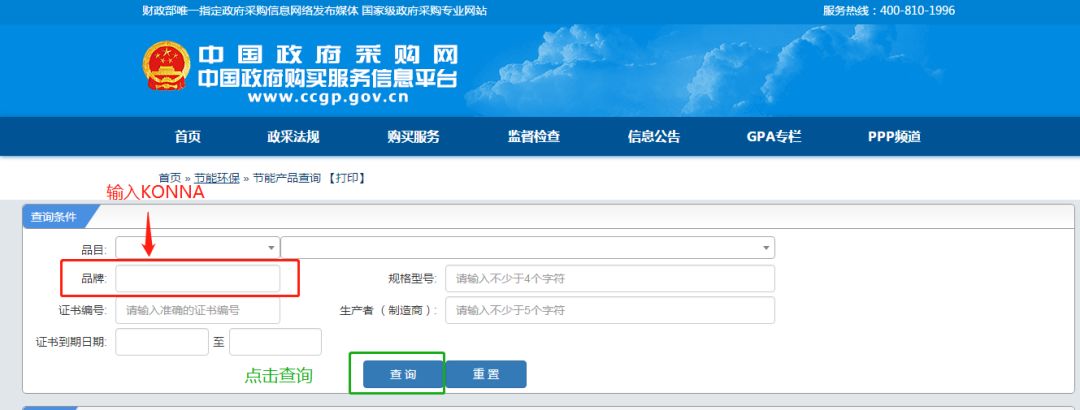Screen dimensions: 1080x410
Task: Open the 证书到期日期 end date field
Action: point(276,342)
